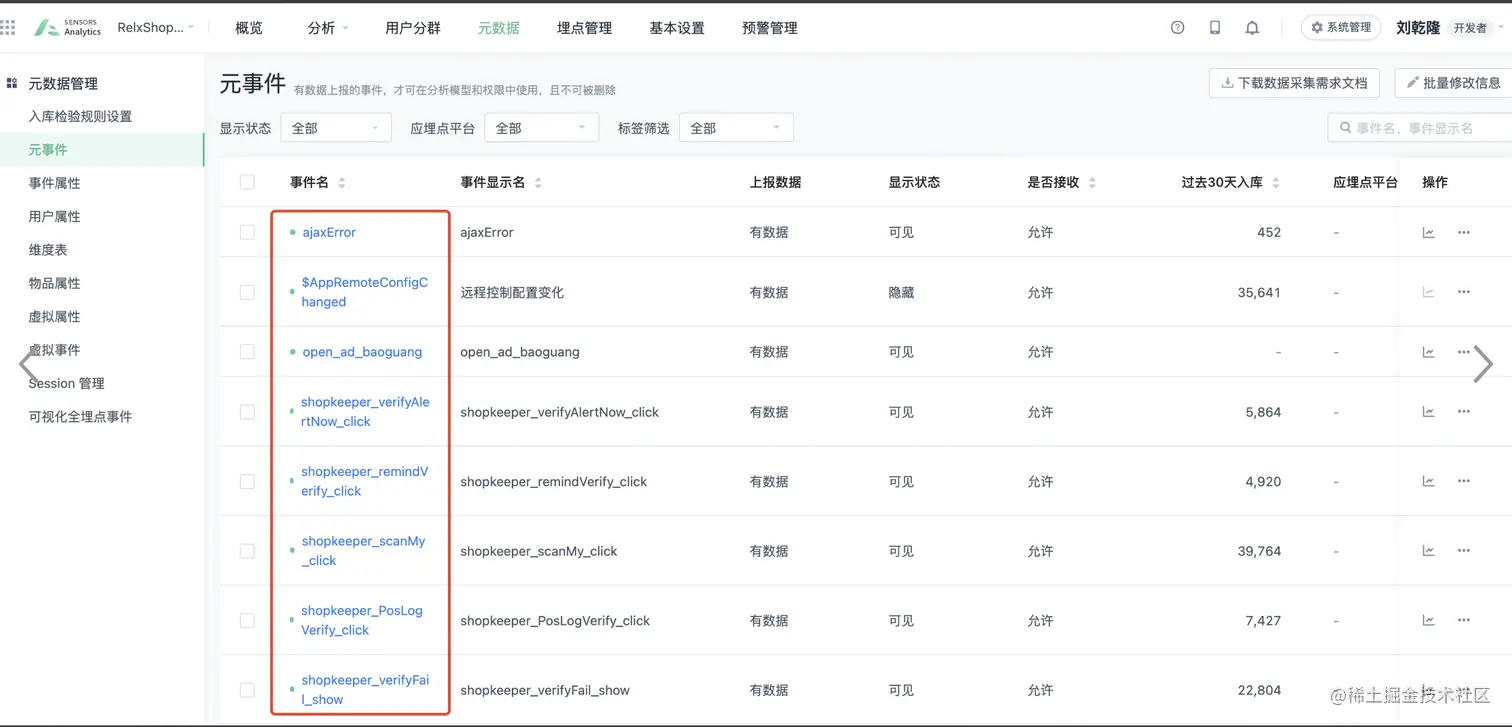Select Session 管理 in the sidebar
This screenshot has height=727, width=1512.
[66, 383]
